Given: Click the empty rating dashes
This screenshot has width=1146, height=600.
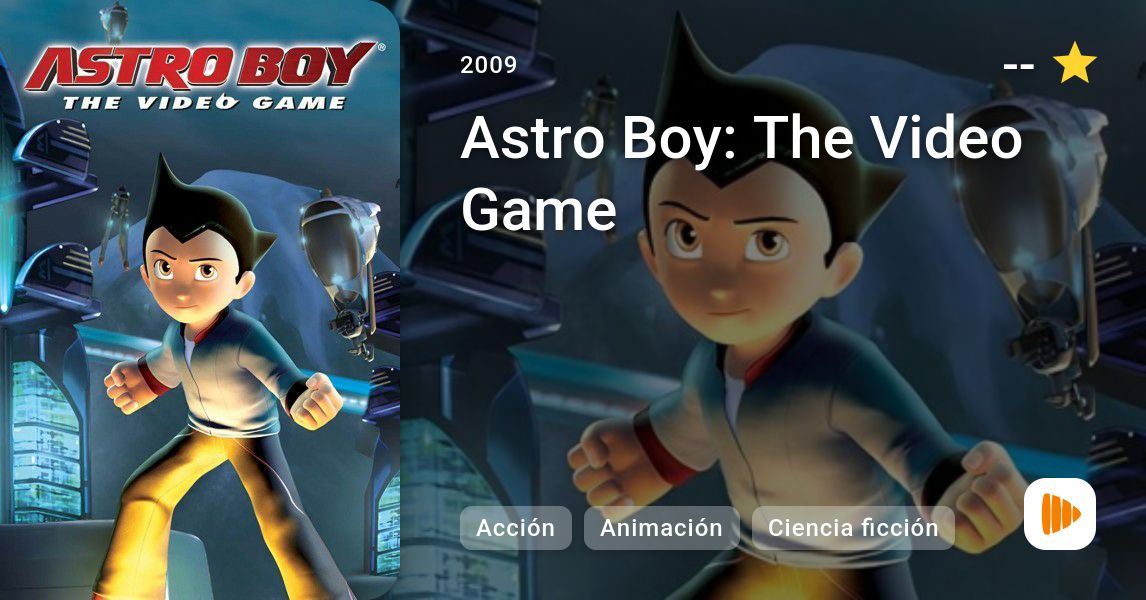Looking at the screenshot, I should coord(1019,67).
